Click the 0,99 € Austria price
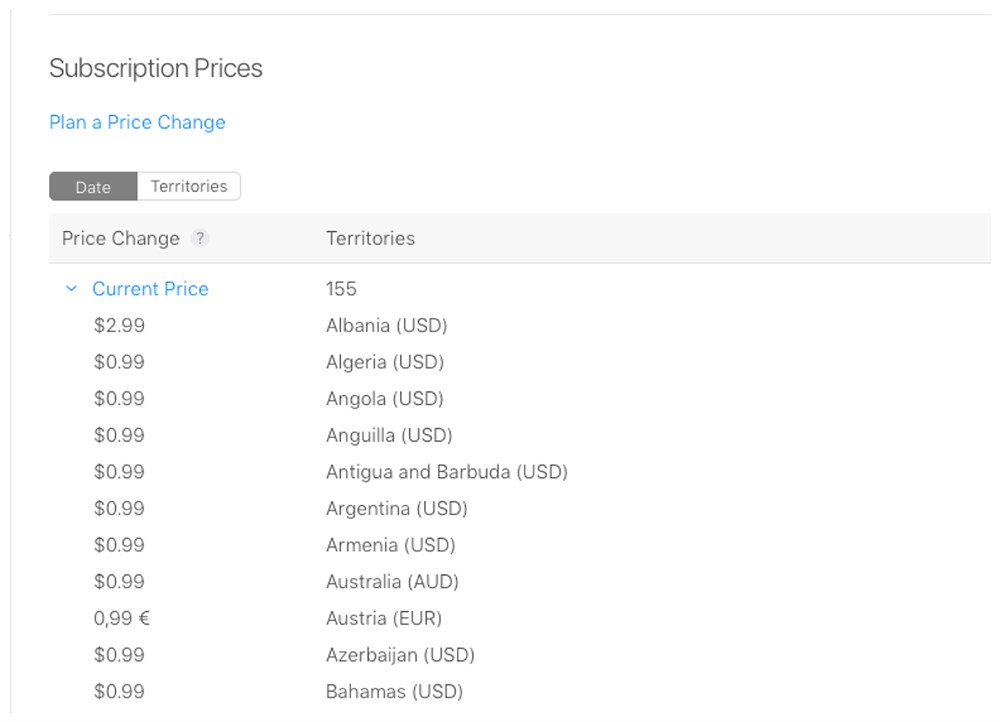1000x722 pixels. (122, 618)
